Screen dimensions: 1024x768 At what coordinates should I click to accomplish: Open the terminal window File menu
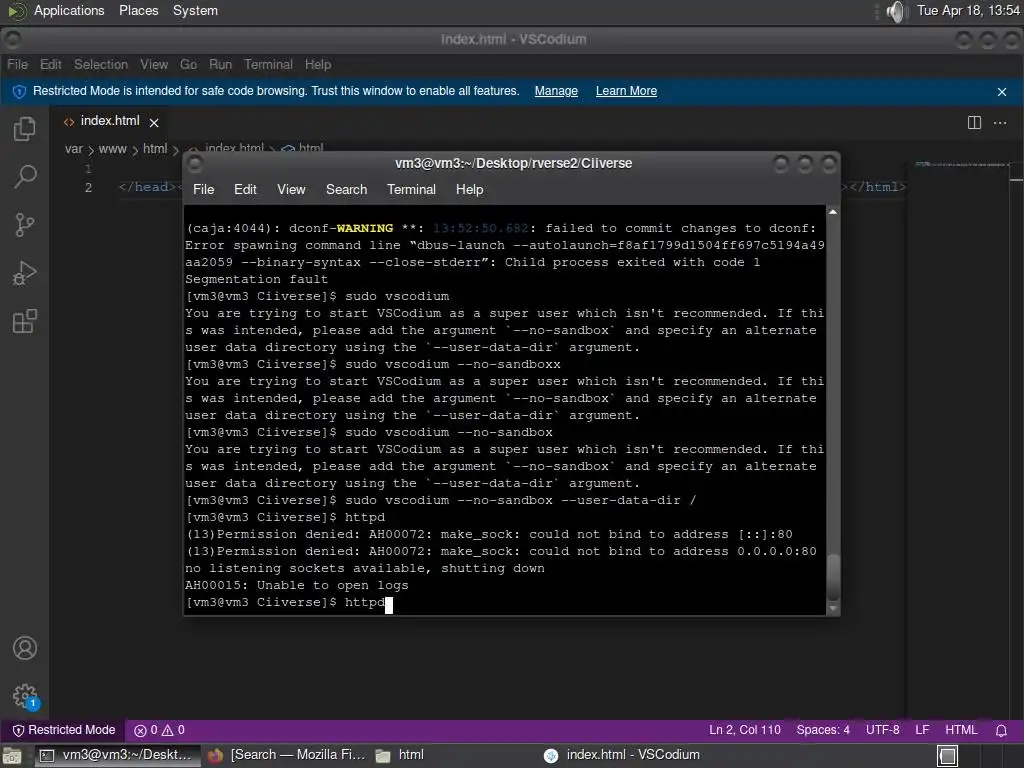pyautogui.click(x=203, y=189)
